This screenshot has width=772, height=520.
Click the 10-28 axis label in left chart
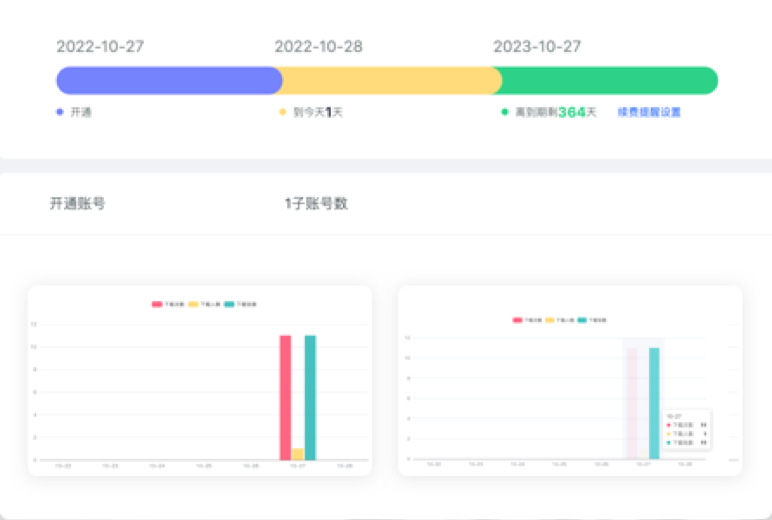345,466
